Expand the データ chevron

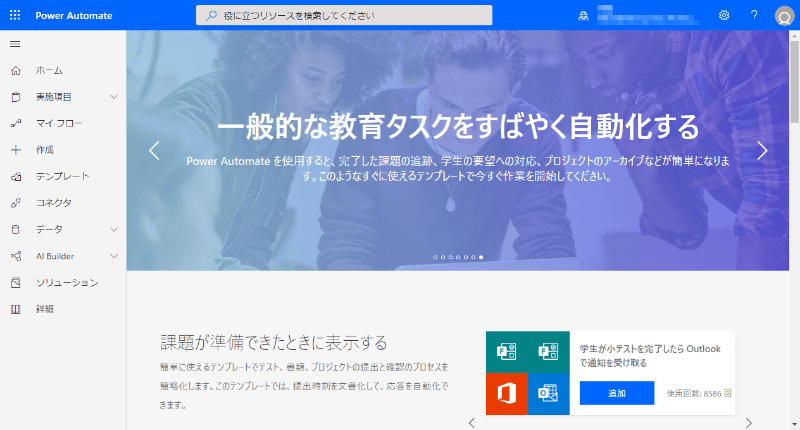(x=114, y=230)
